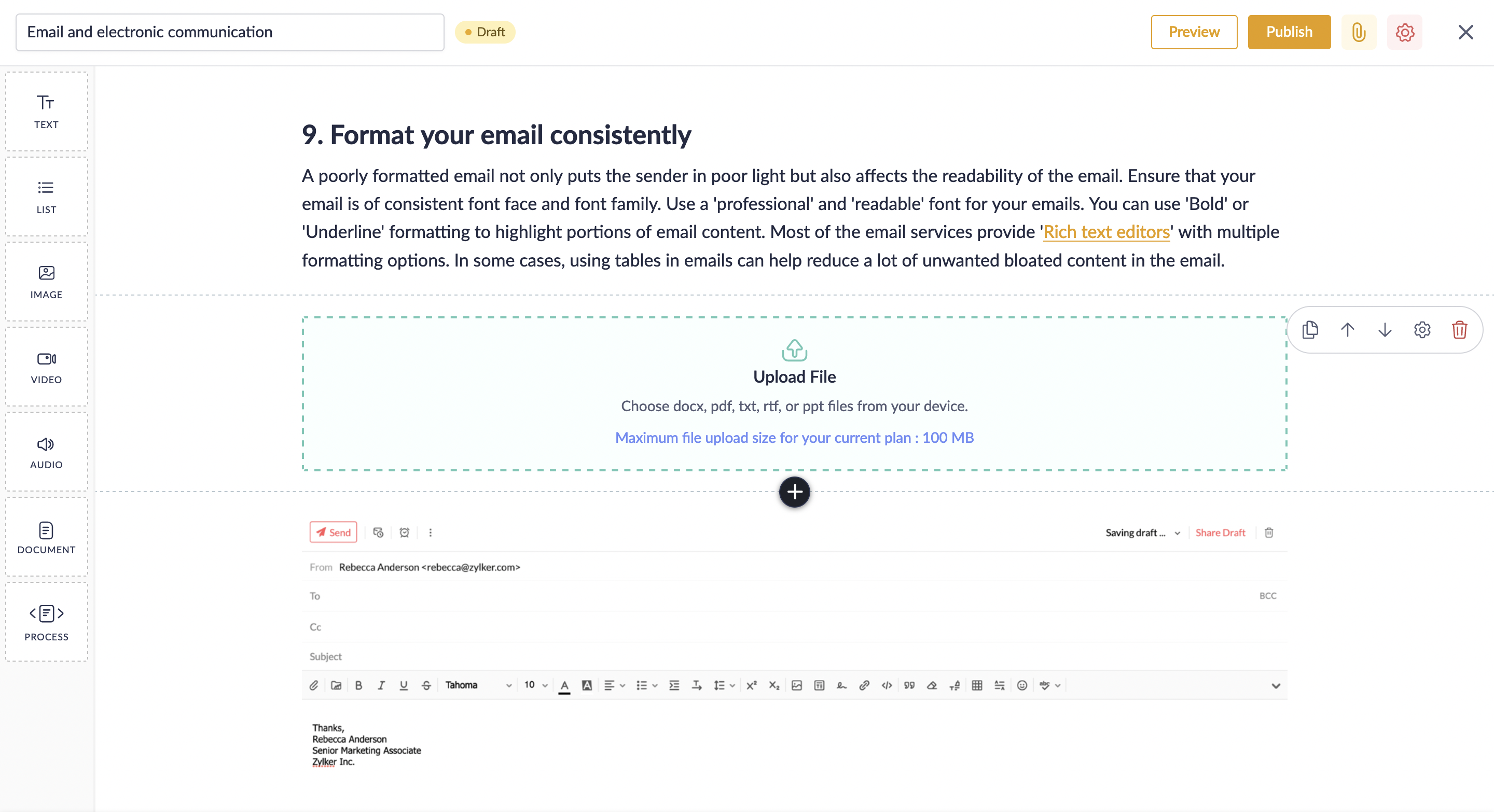Publish the article
The width and height of the screenshot is (1494, 812).
(x=1289, y=33)
